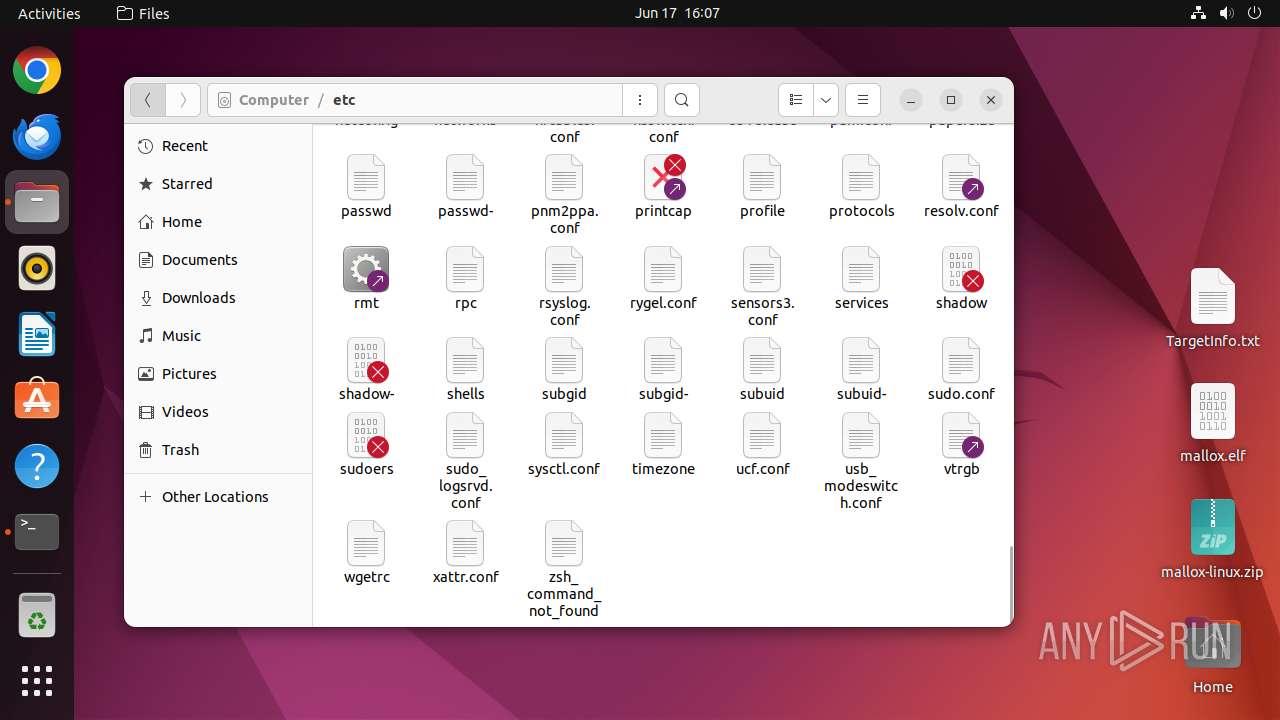Select the timezone file
This screenshot has width=1280, height=720.
tap(663, 435)
